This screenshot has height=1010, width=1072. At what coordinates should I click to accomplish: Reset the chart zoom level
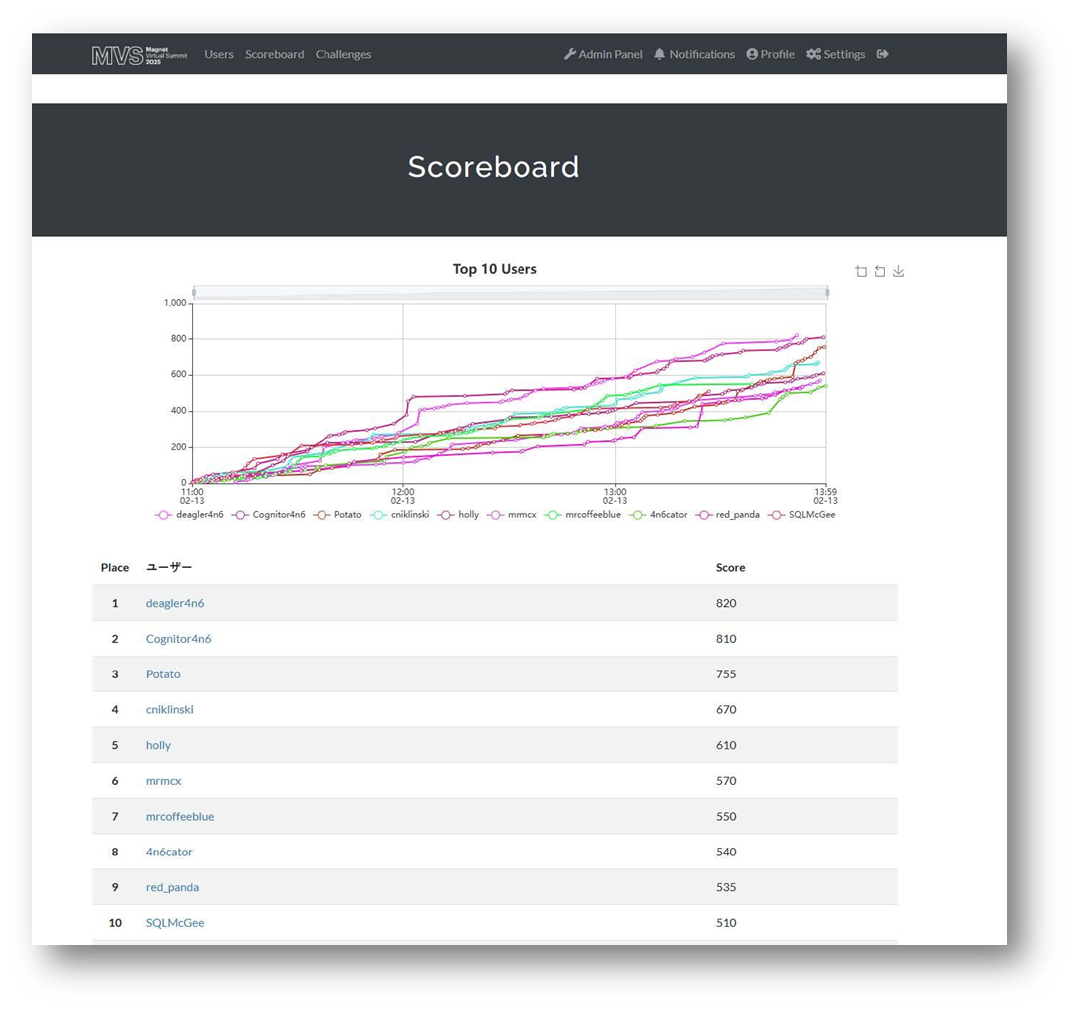point(878,270)
